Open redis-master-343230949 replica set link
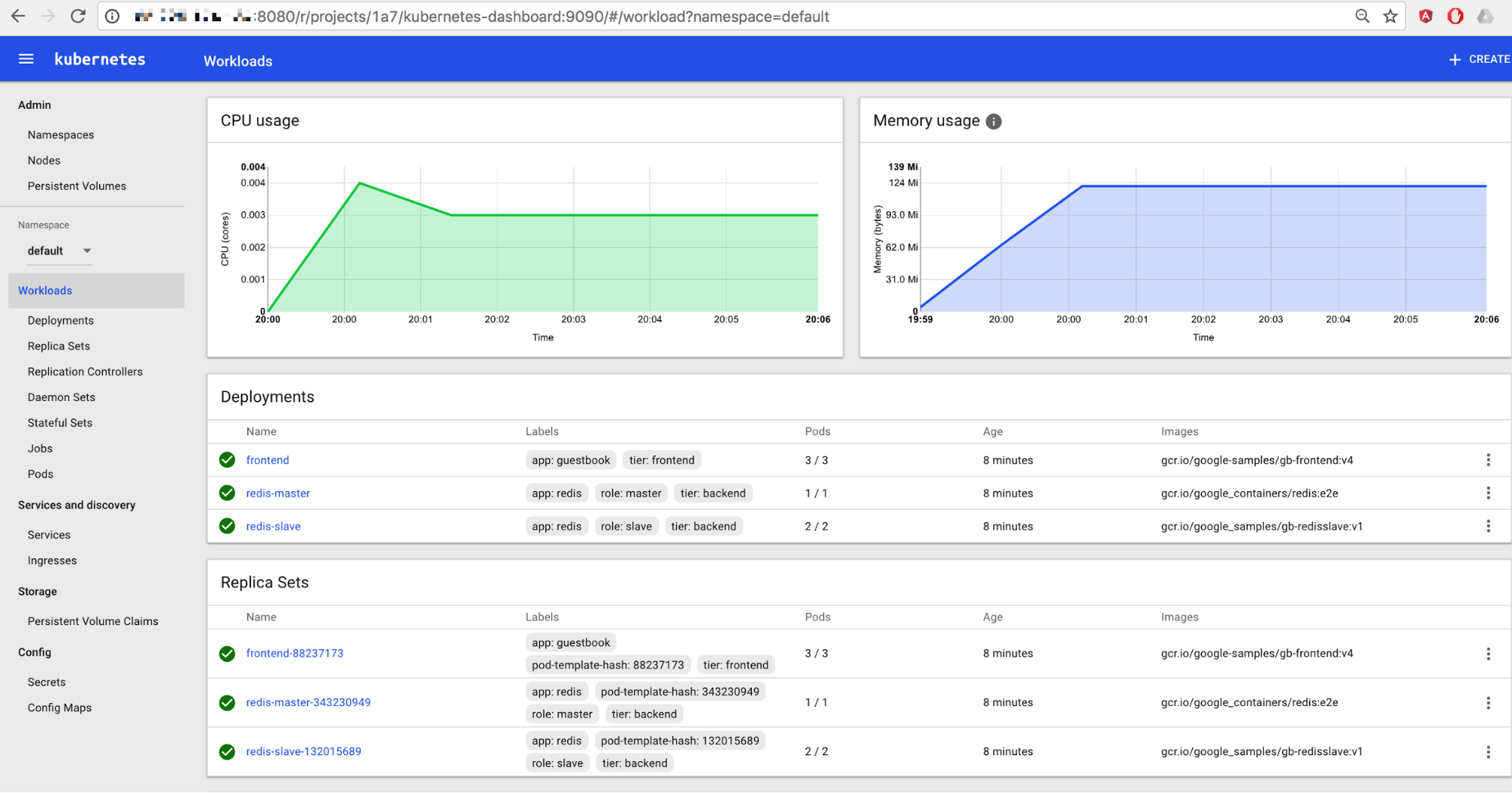Image resolution: width=1512 pixels, height=793 pixels. tap(308, 703)
